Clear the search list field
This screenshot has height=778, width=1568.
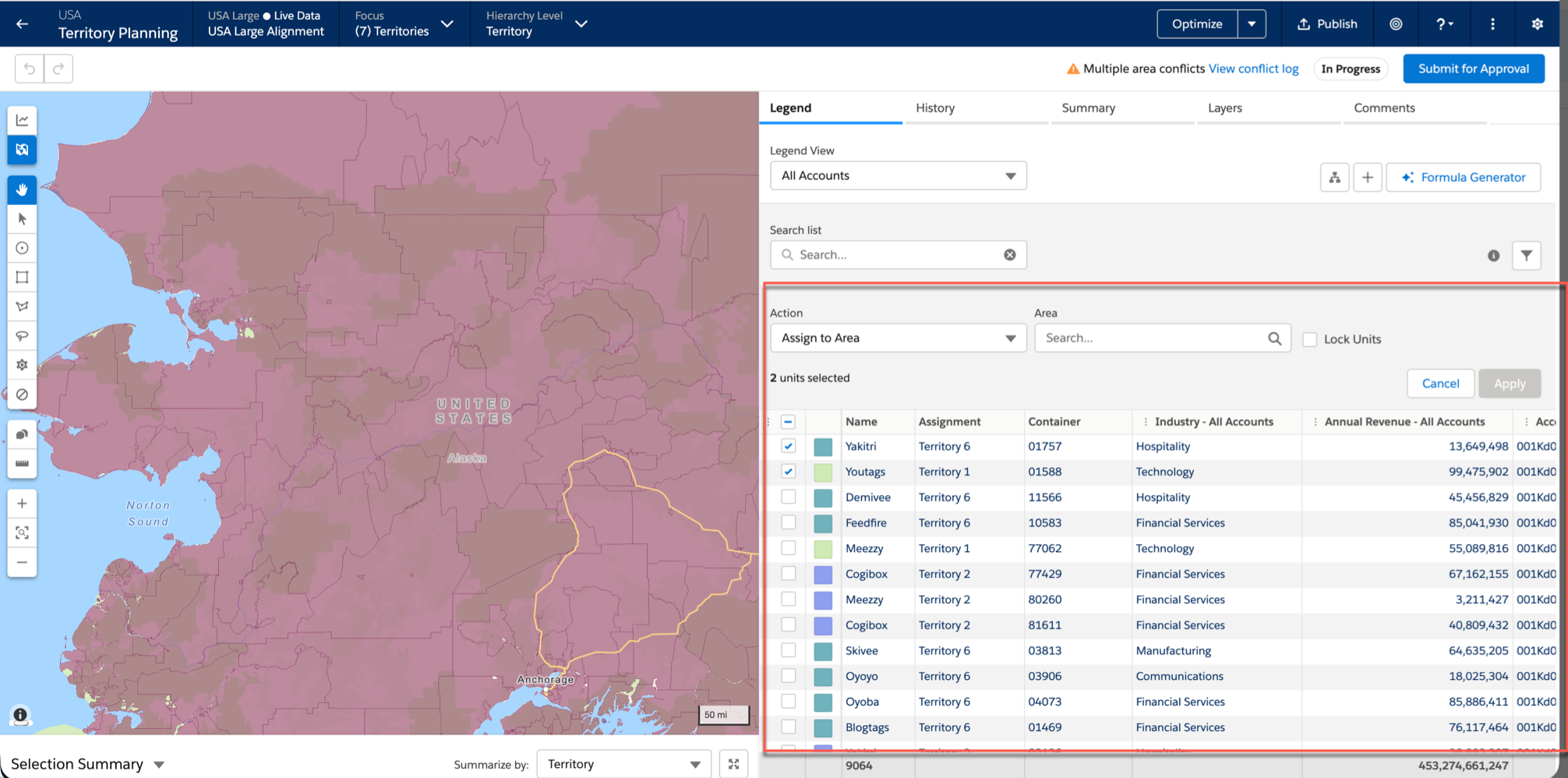[x=1009, y=255]
